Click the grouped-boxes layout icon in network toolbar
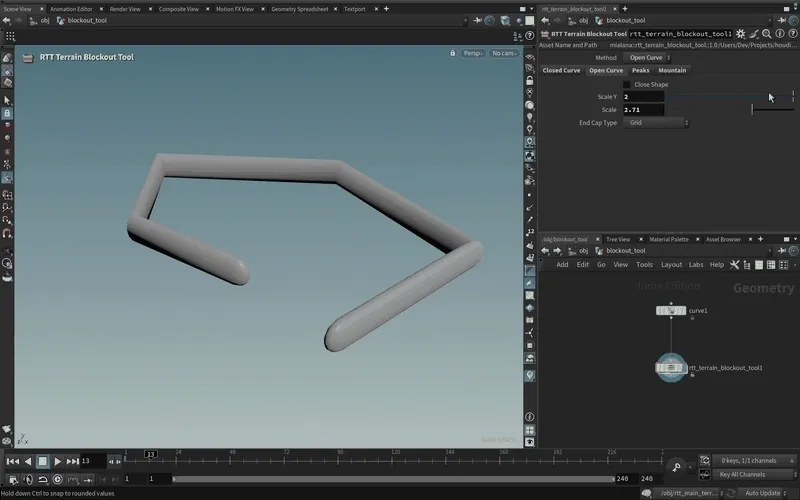This screenshot has width=800, height=500. (x=784, y=265)
